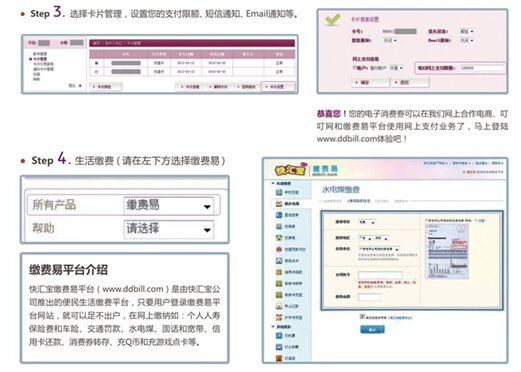521x372 pixels.
Task: Open the 缴费易 dropdown beside 所有产品
Action: tap(168, 205)
